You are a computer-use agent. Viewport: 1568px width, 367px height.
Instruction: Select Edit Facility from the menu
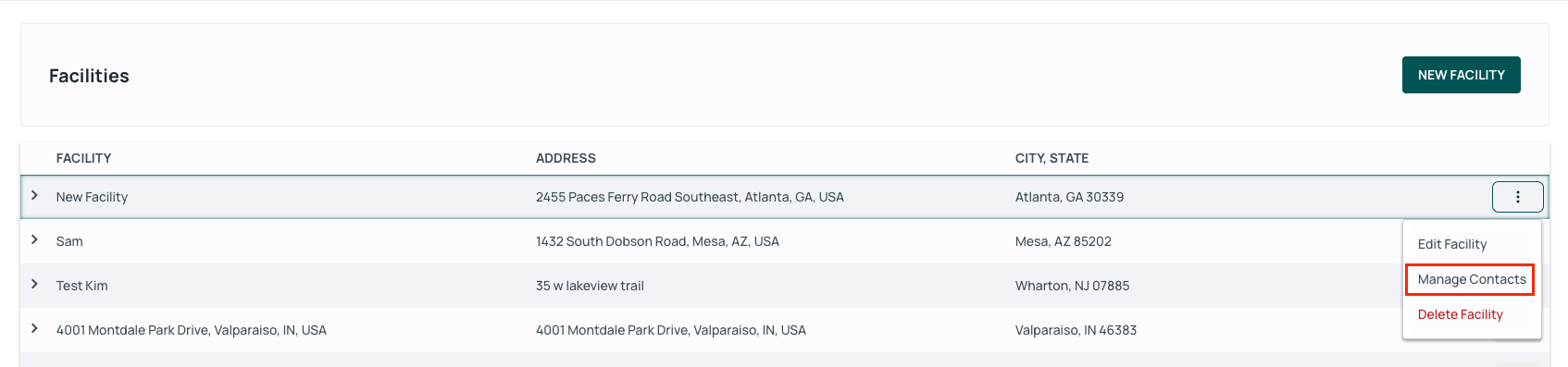point(1452,244)
